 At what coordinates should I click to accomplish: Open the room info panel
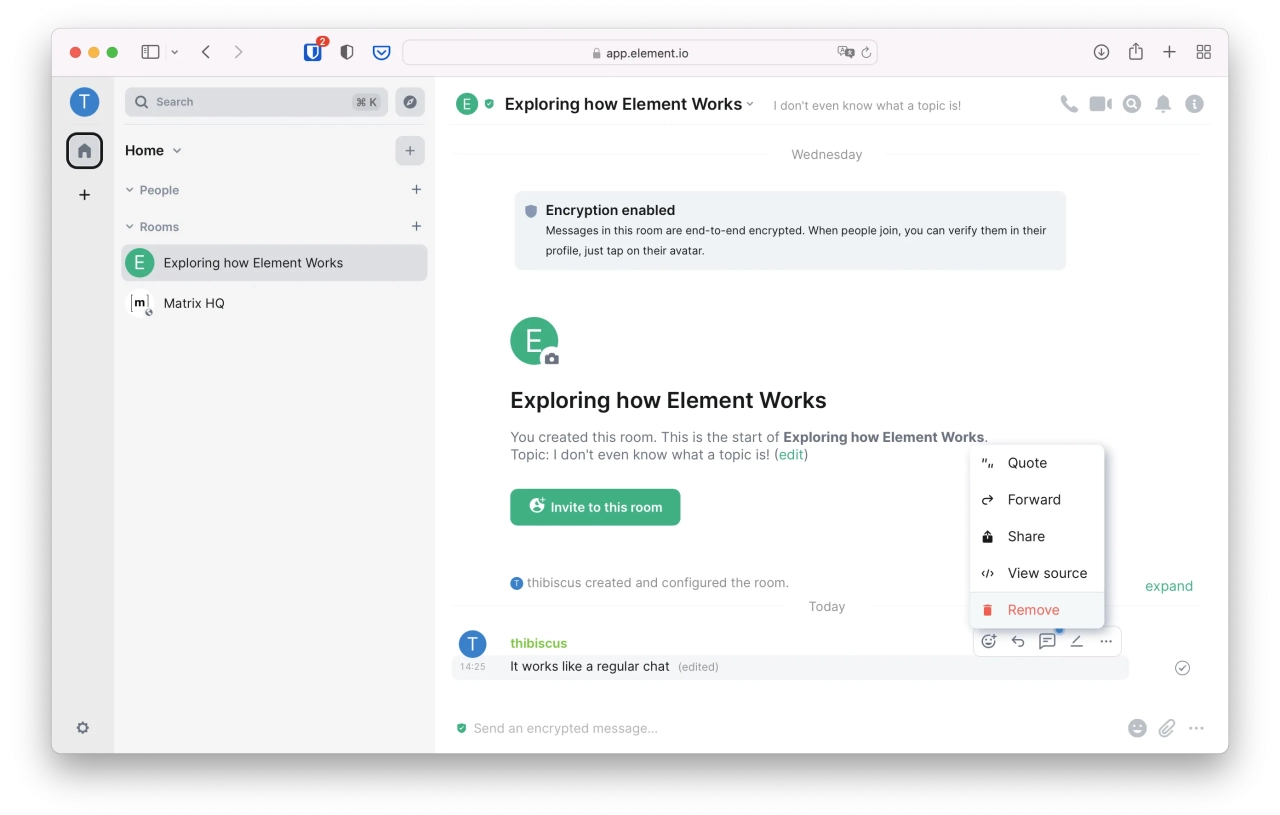[1194, 104]
